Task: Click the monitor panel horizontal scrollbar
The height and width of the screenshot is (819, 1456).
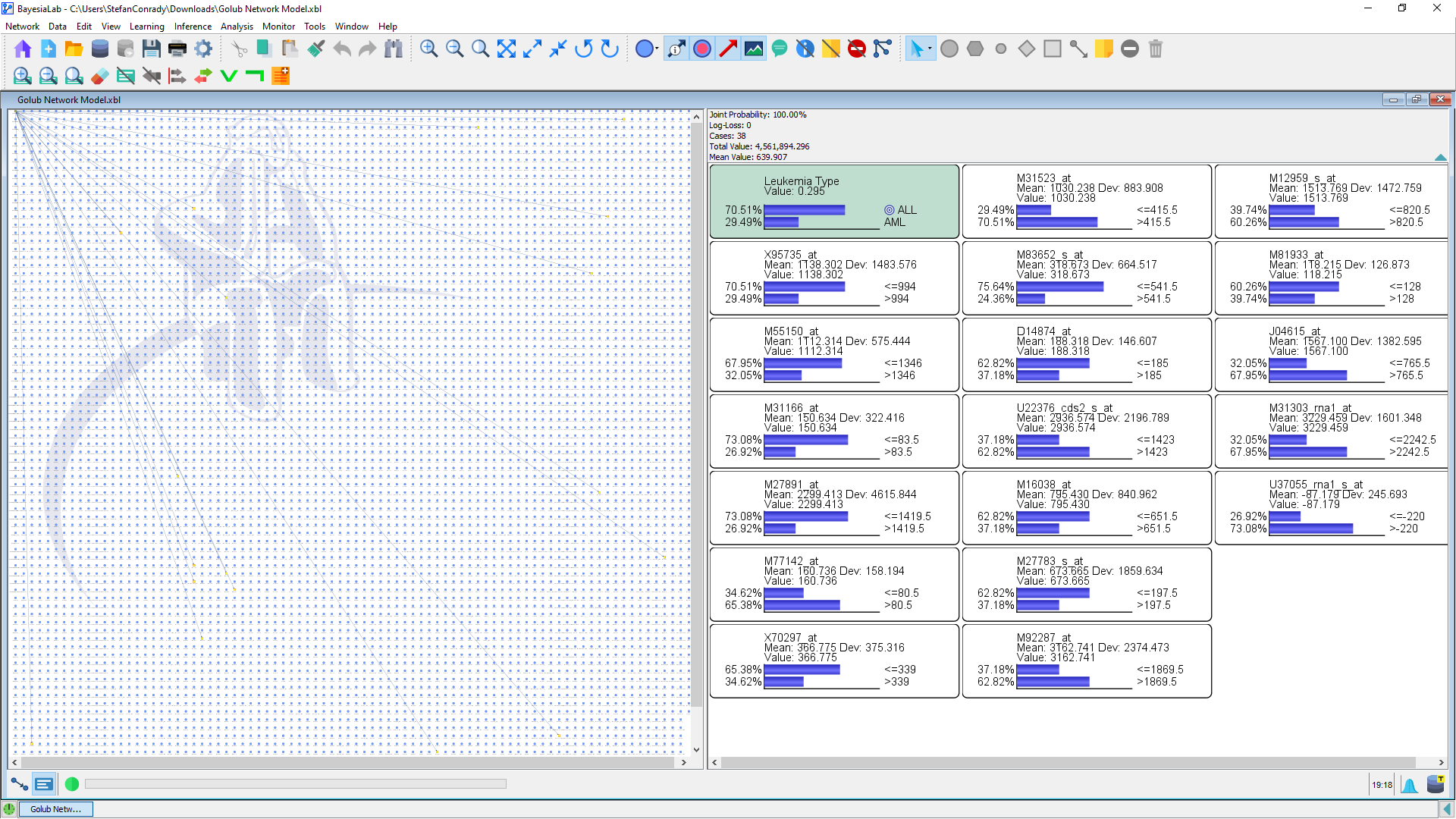Action: [1068, 763]
